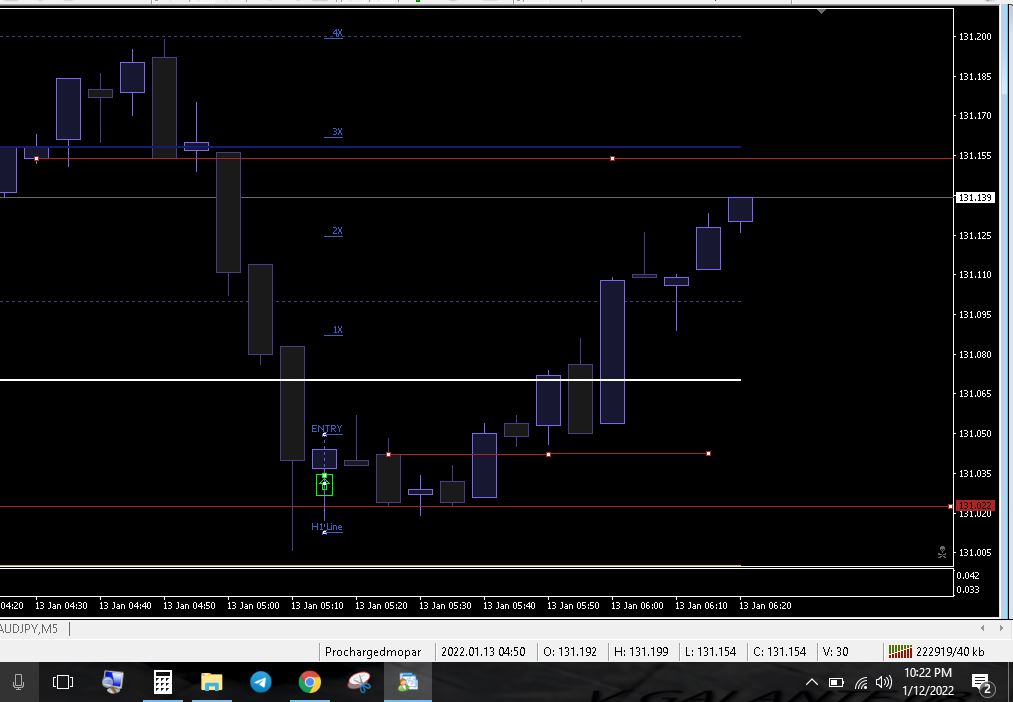Screen dimensions: 1013x702
Task: Click the Wi-Fi network tray icon
Action: [x=861, y=683]
